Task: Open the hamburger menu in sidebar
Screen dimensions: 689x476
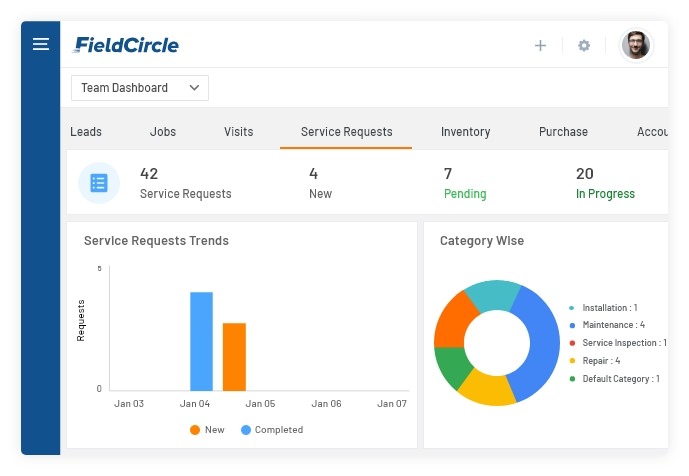Action: [x=40, y=44]
